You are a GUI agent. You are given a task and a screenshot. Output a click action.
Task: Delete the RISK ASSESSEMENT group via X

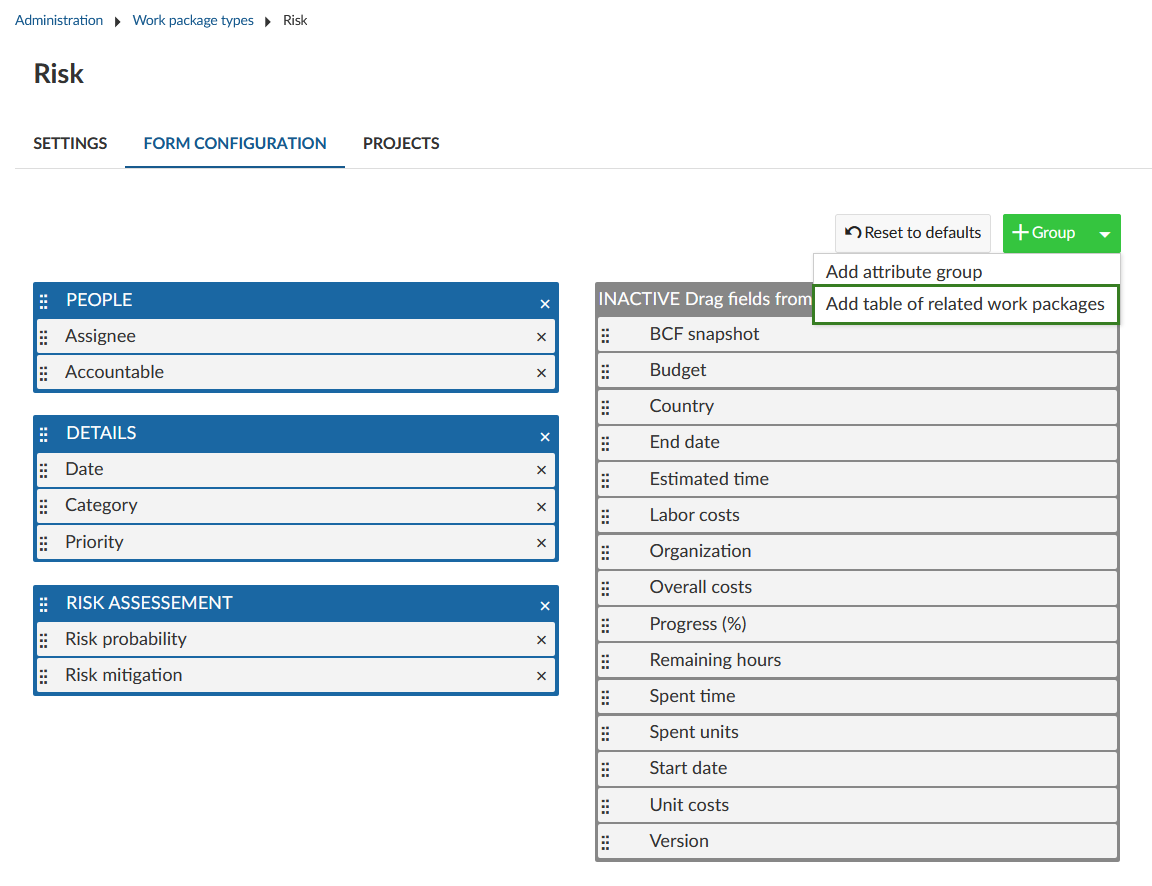[x=545, y=606]
